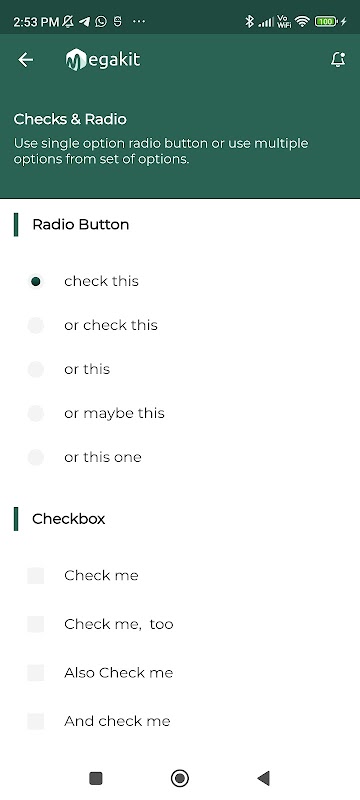Open notifications via bell icon
Image resolution: width=360 pixels, height=800 pixels.
tap(338, 60)
